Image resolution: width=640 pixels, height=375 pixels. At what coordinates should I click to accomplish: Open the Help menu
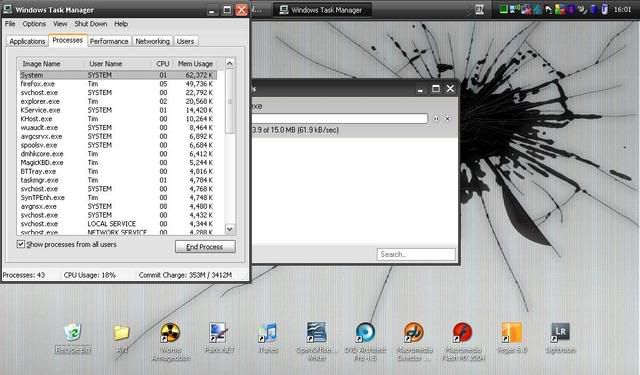(121, 24)
